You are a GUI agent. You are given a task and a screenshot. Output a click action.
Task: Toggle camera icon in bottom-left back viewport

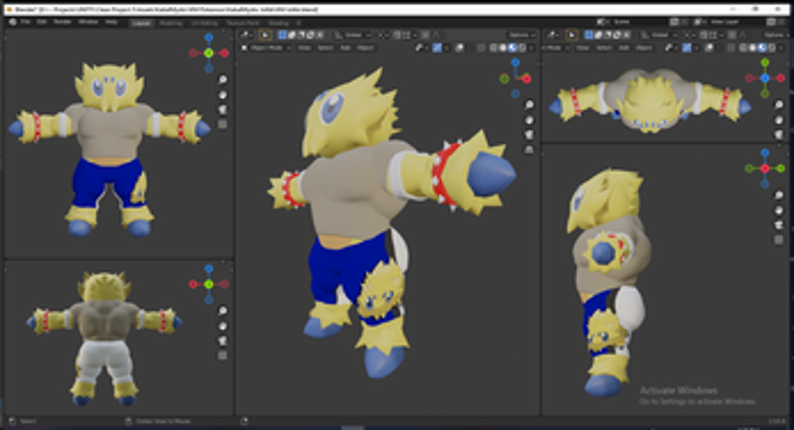222,341
